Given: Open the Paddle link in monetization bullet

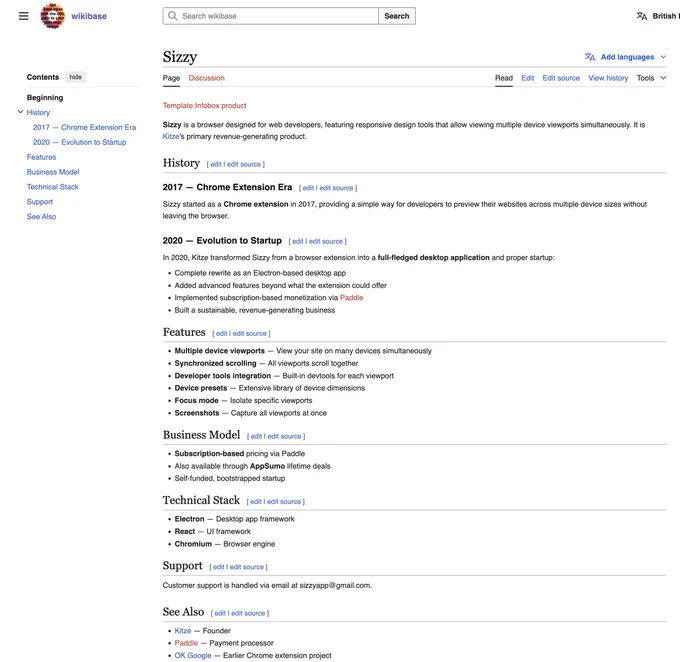Looking at the screenshot, I should coord(351,298).
